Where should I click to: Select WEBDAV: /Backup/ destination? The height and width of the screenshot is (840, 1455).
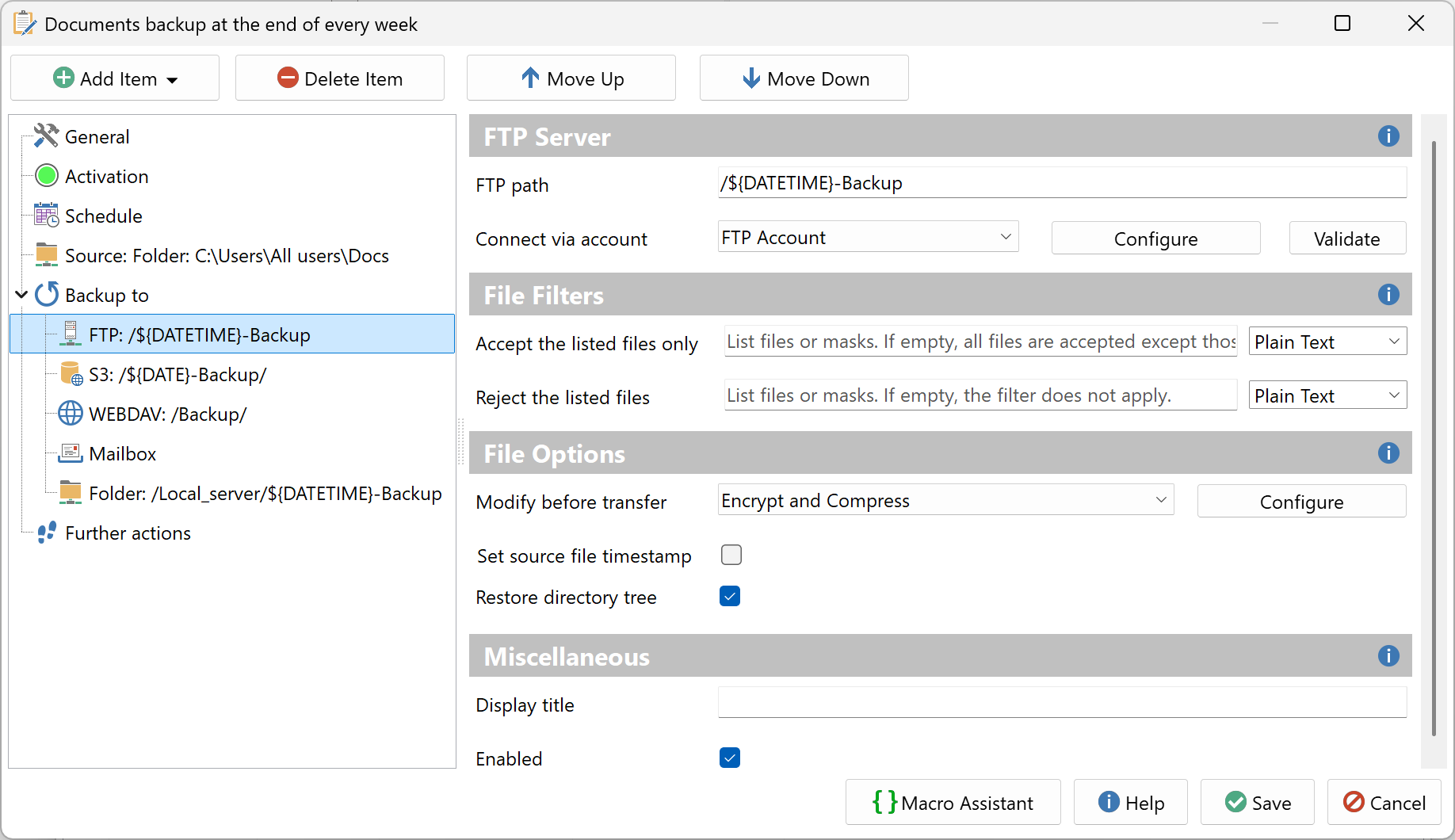tap(167, 414)
